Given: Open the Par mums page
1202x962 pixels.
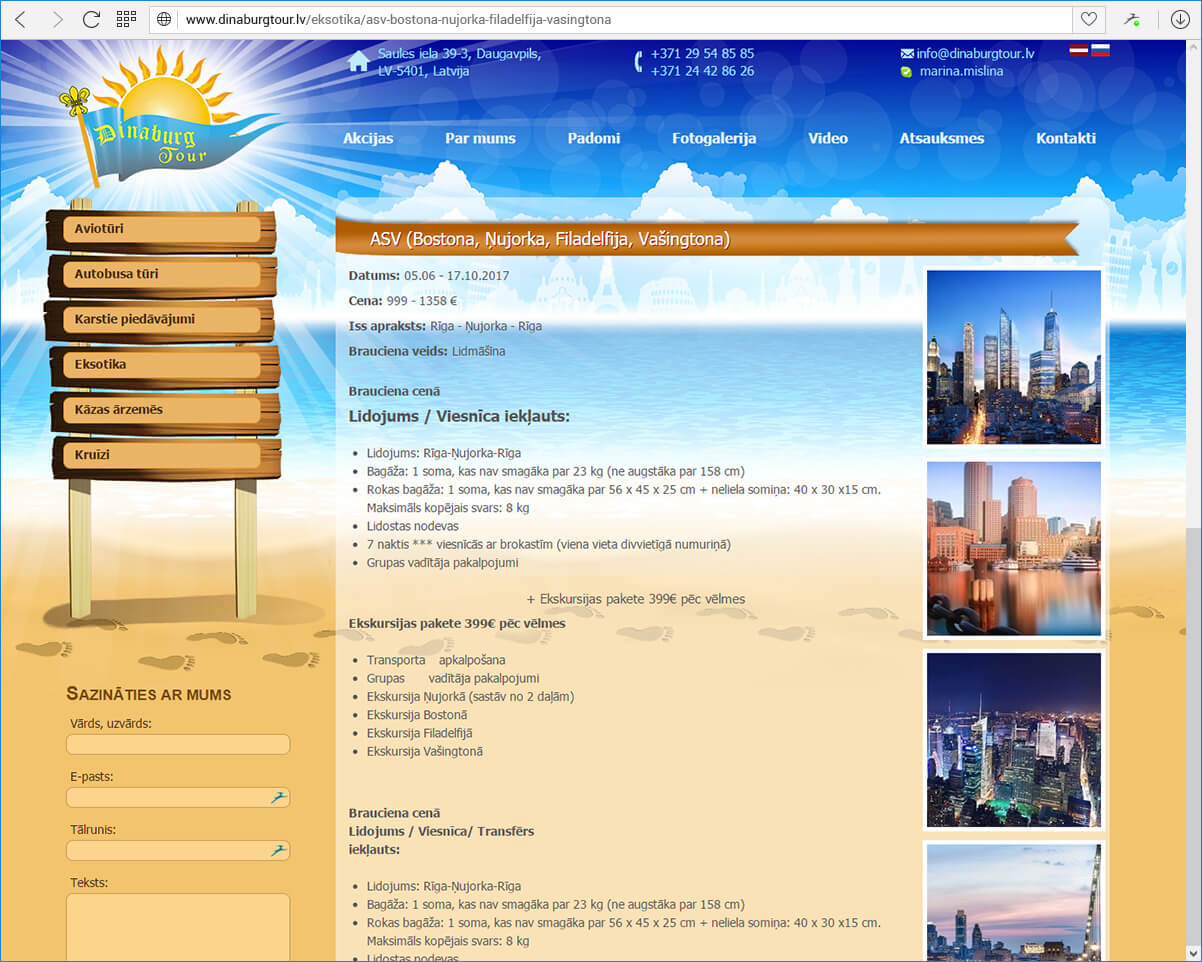Looking at the screenshot, I should coord(480,139).
